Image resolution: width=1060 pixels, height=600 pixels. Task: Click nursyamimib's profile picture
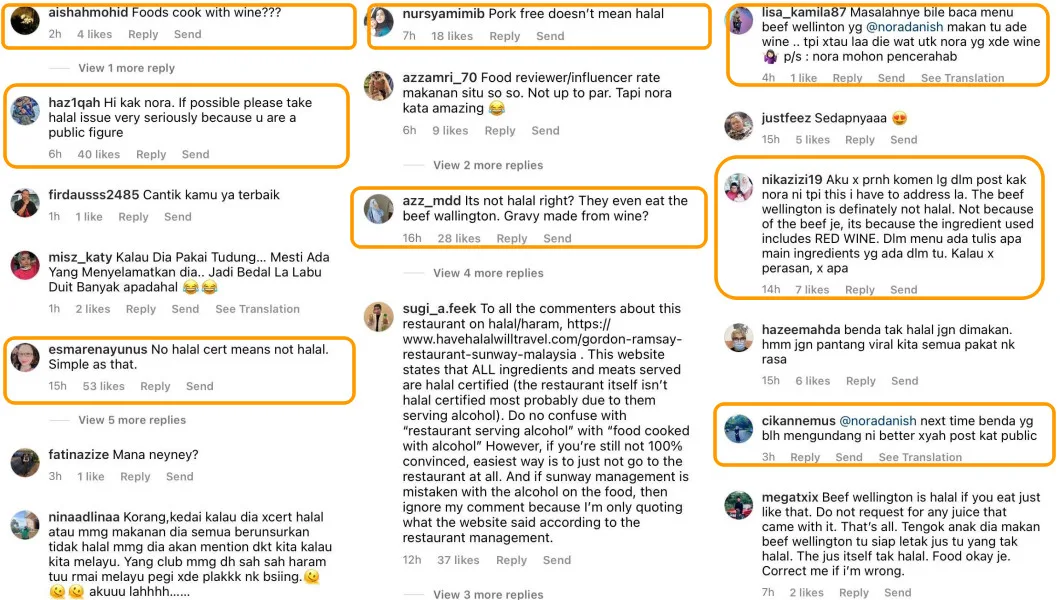[379, 22]
